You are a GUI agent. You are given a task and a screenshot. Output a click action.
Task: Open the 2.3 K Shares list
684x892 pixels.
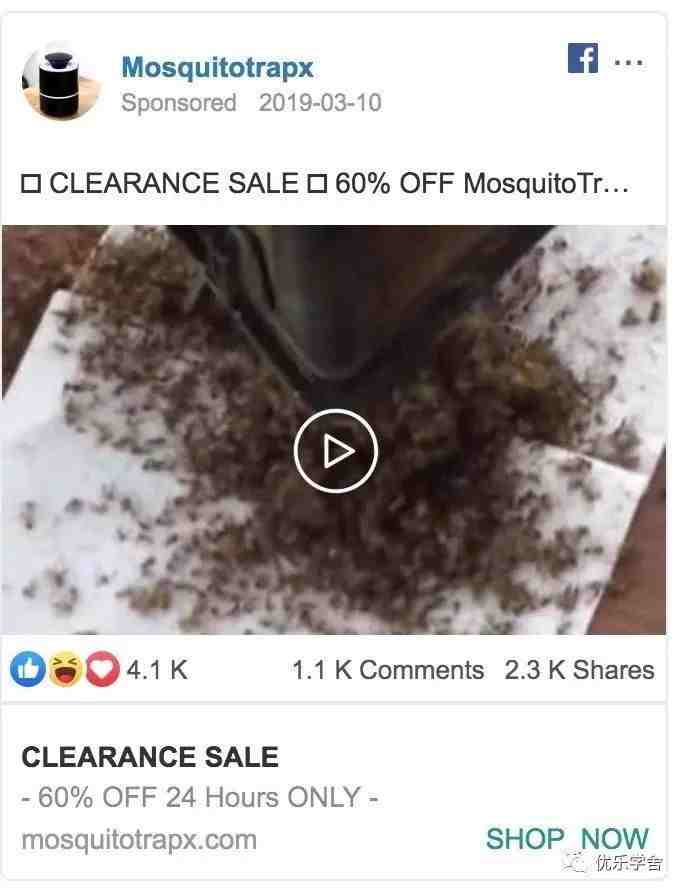pos(579,670)
